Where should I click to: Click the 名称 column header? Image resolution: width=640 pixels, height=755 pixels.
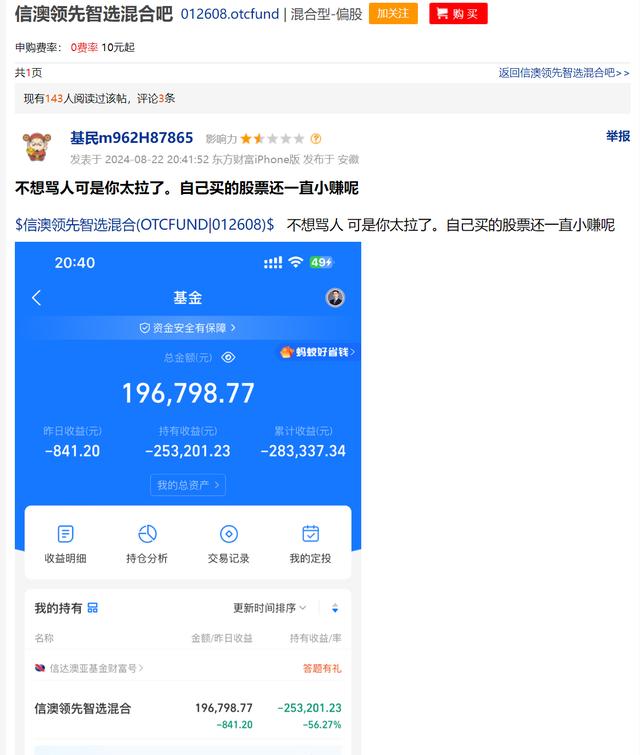[x=44, y=638]
